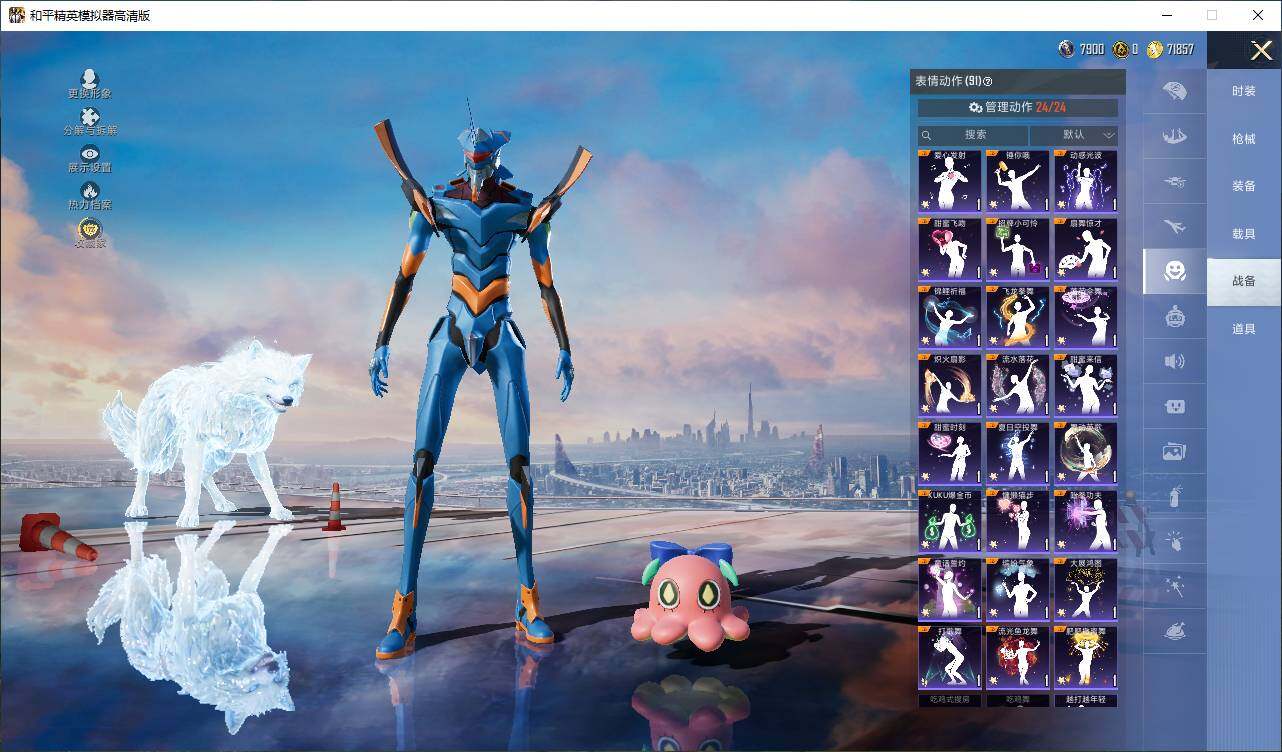Select the 甜蜜飞吻 emote thumbnail
This screenshot has width=1282, height=752.
tap(949, 249)
